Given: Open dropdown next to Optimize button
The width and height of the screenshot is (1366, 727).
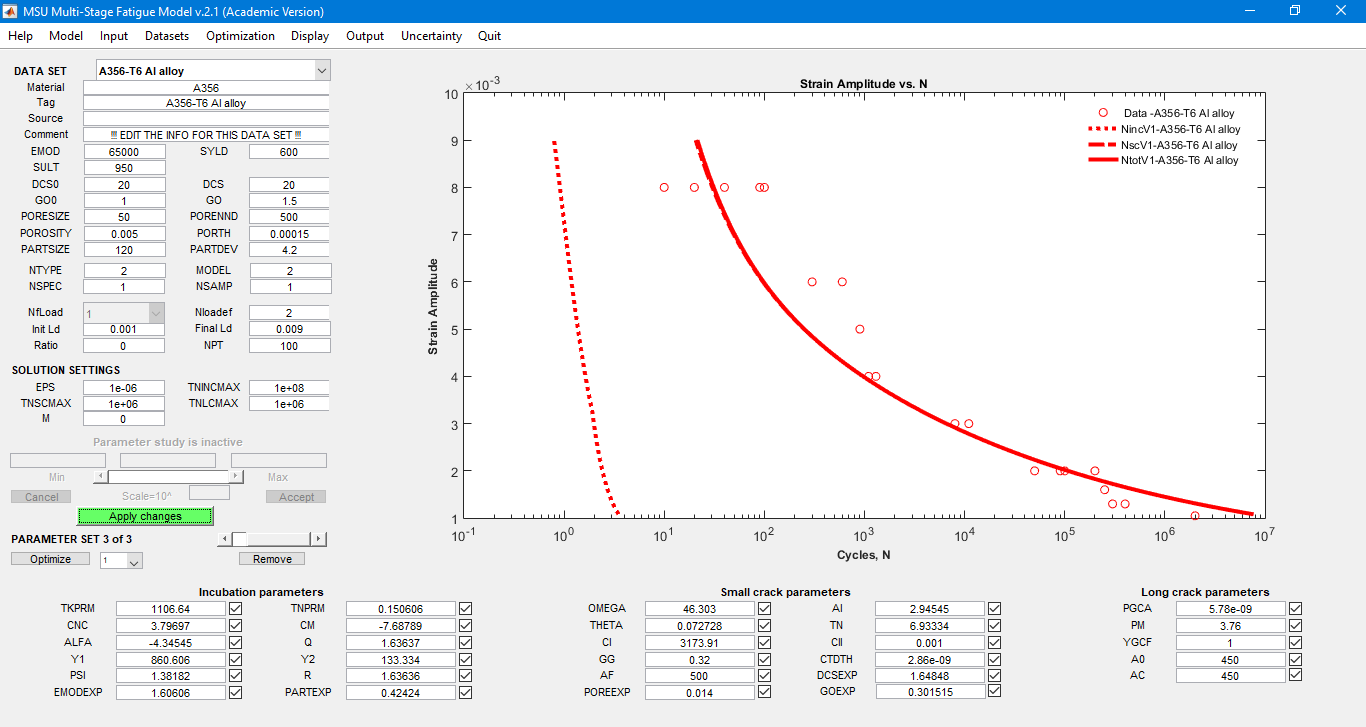Looking at the screenshot, I should pyautogui.click(x=135, y=561).
